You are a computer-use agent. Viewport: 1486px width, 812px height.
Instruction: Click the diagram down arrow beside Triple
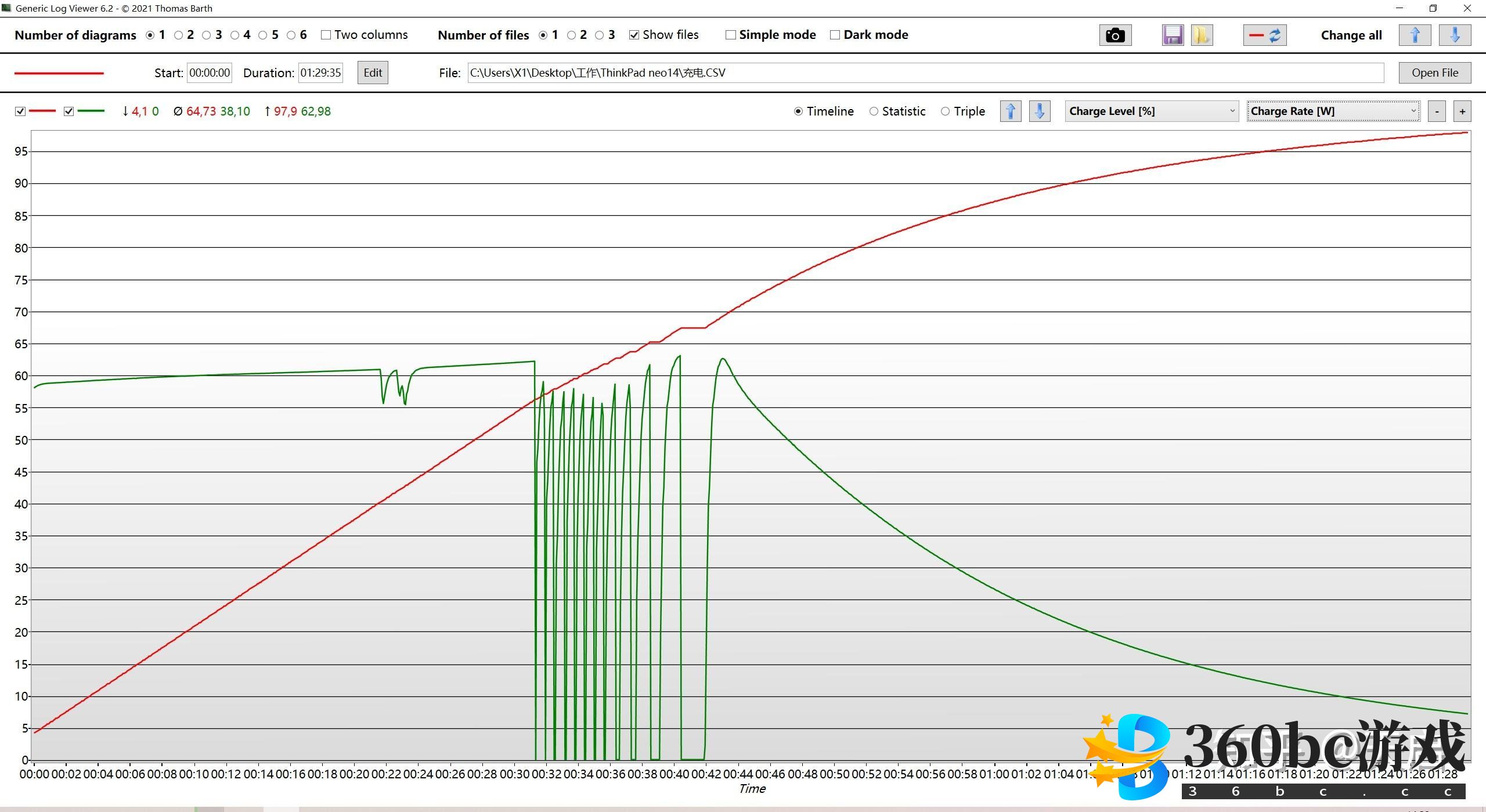(x=1039, y=111)
